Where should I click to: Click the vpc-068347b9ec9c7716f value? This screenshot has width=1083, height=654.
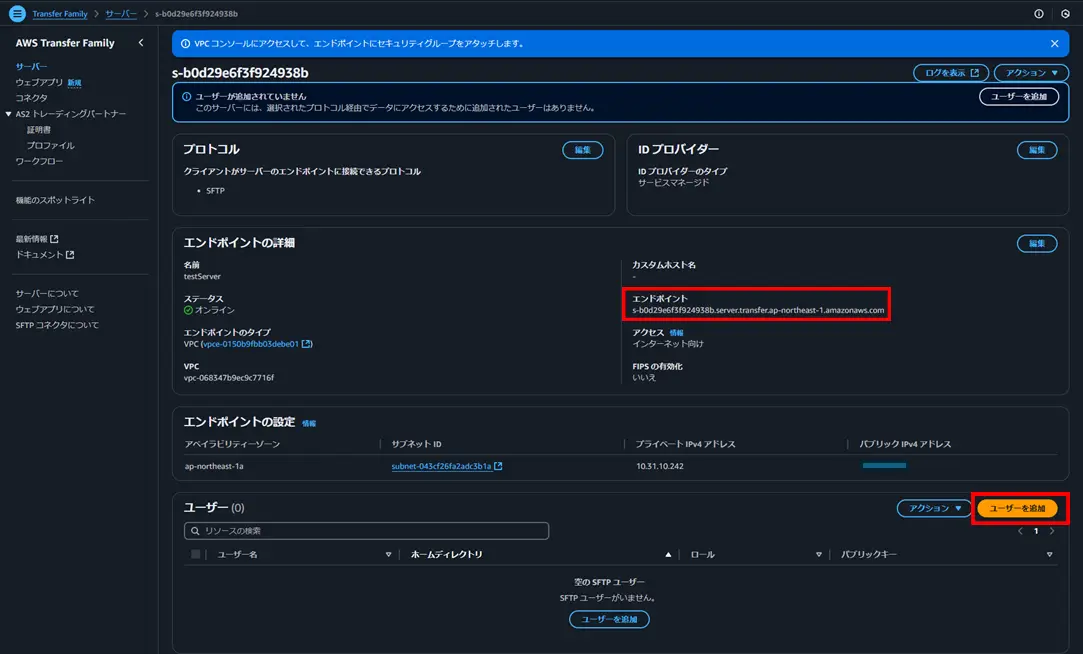(229, 378)
